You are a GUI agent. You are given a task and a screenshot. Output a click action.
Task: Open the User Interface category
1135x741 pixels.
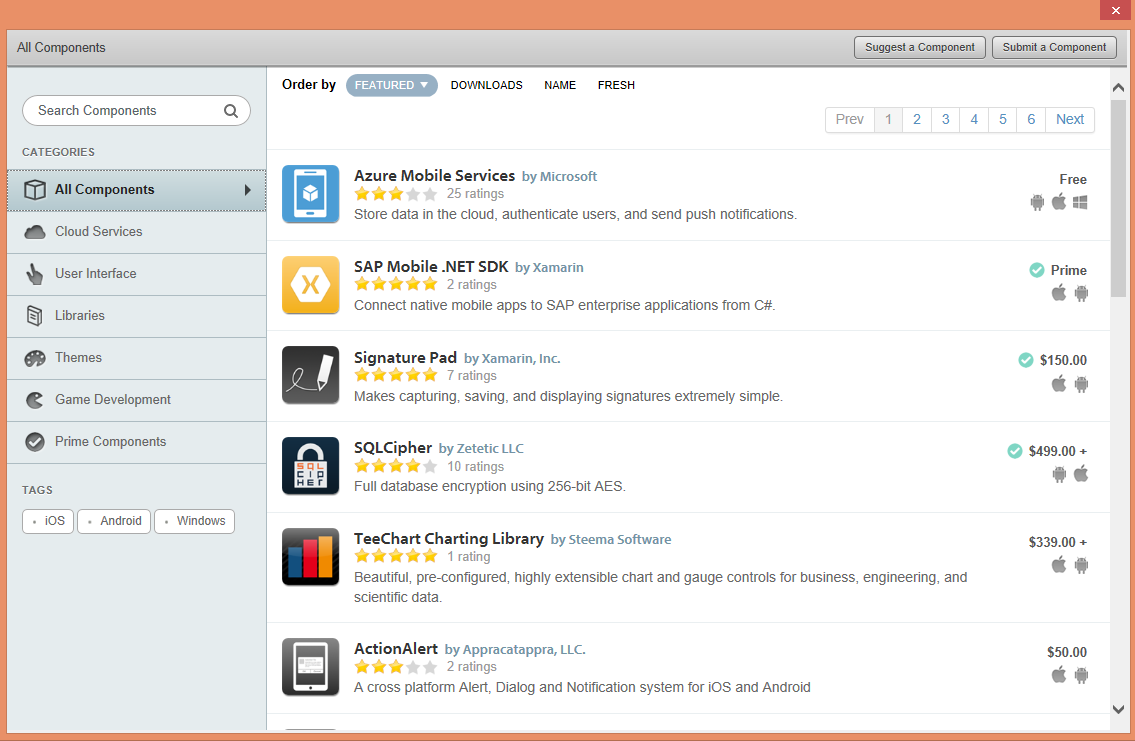137,274
